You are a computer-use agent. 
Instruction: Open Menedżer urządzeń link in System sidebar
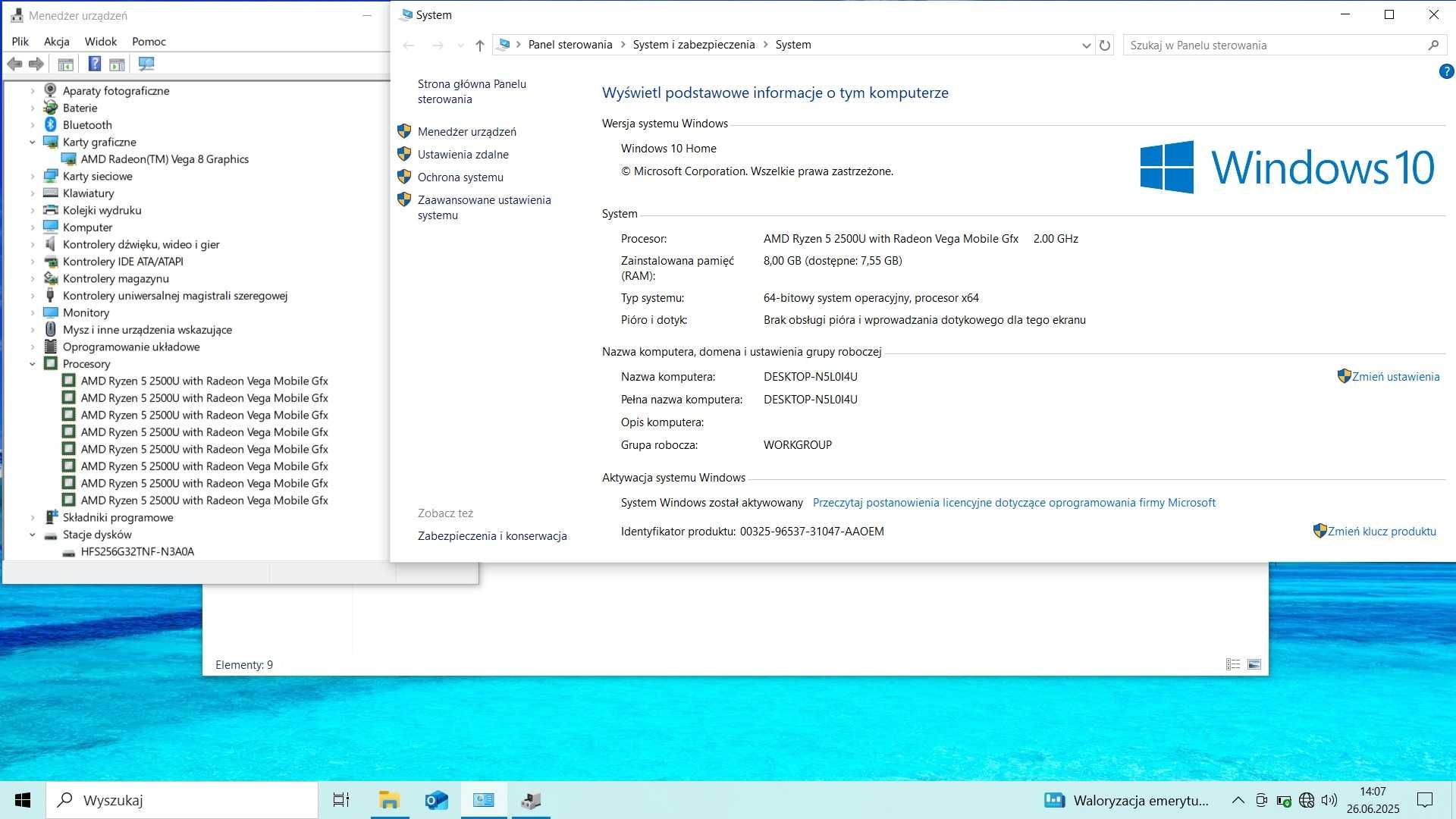click(467, 131)
